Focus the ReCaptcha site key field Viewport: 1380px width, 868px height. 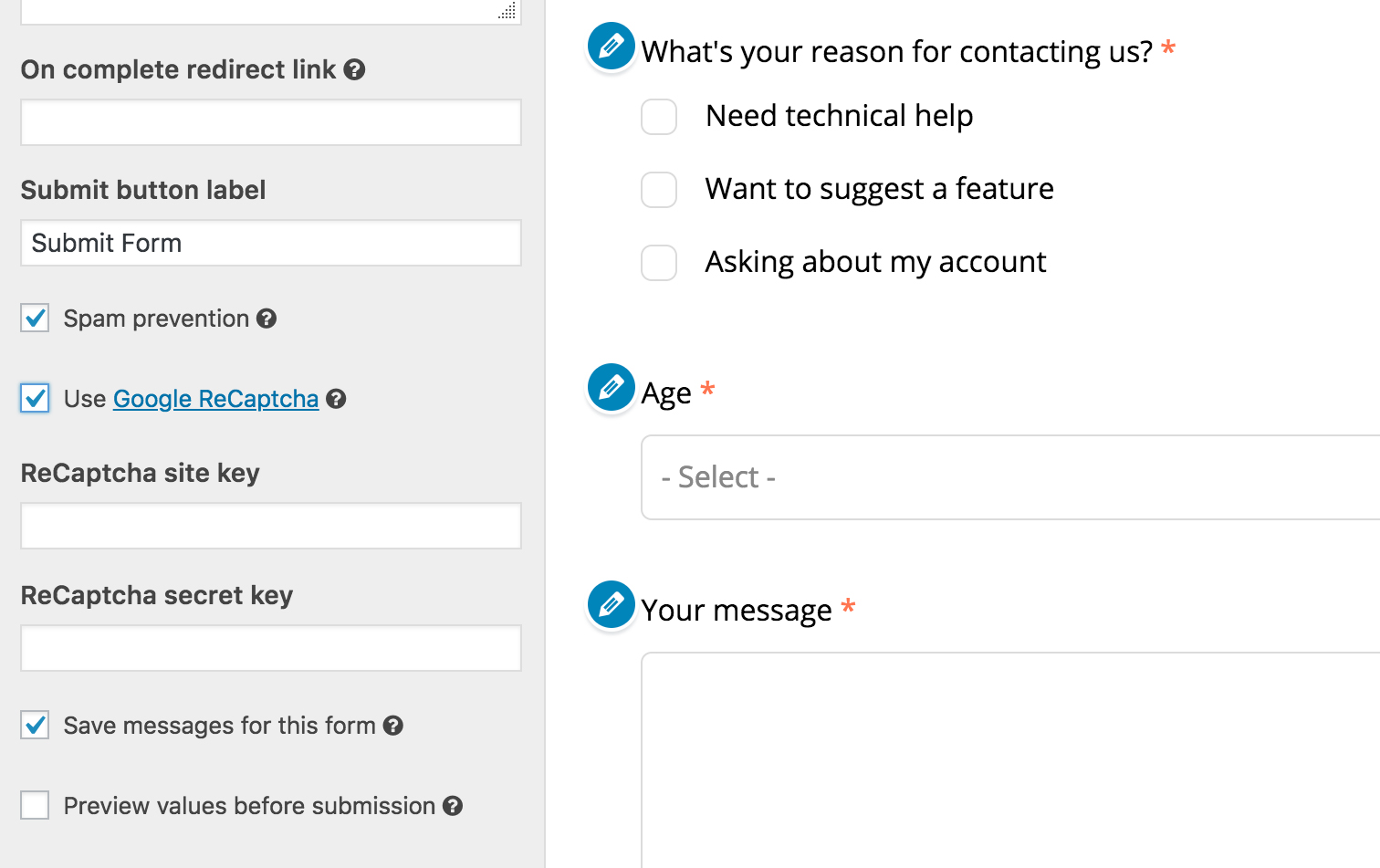271,526
